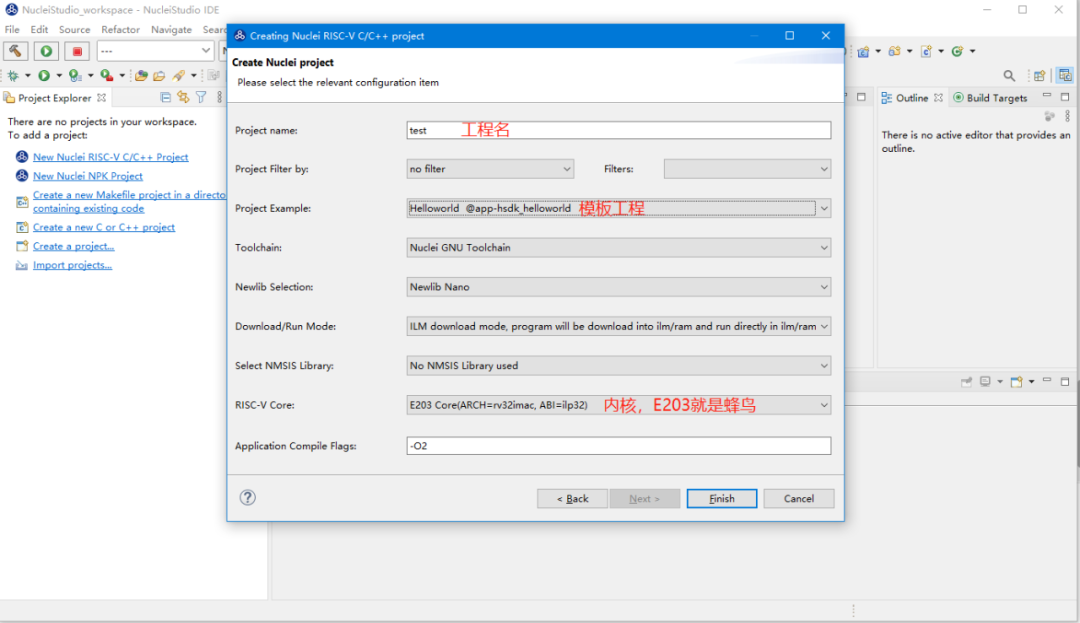This screenshot has height=623, width=1080.
Task: Click the pin console icon in bottom panel
Action: pyautogui.click(x=966, y=381)
